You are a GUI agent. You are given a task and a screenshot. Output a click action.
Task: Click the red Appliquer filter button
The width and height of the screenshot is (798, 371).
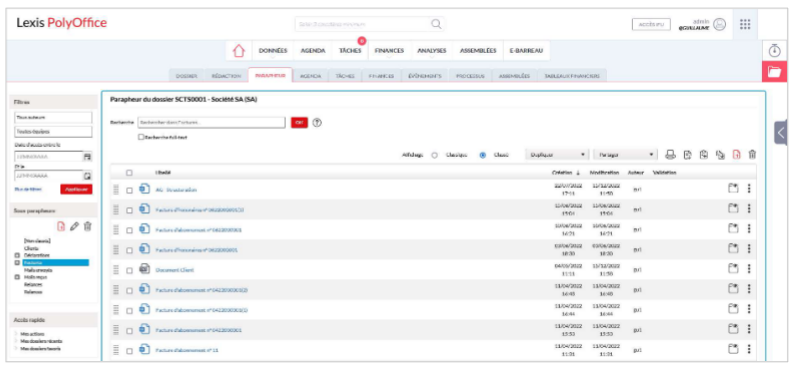[x=76, y=189]
